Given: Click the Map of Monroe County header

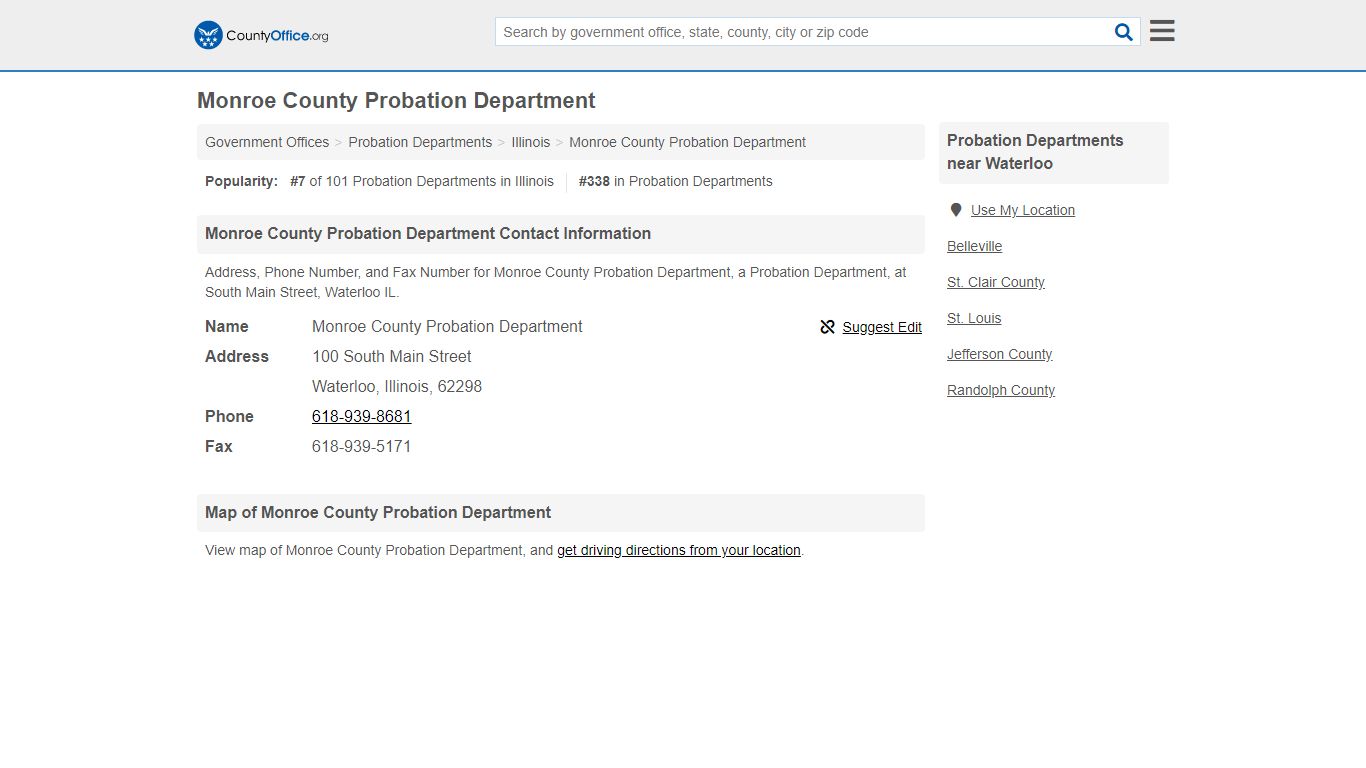Looking at the screenshot, I should (x=561, y=513).
